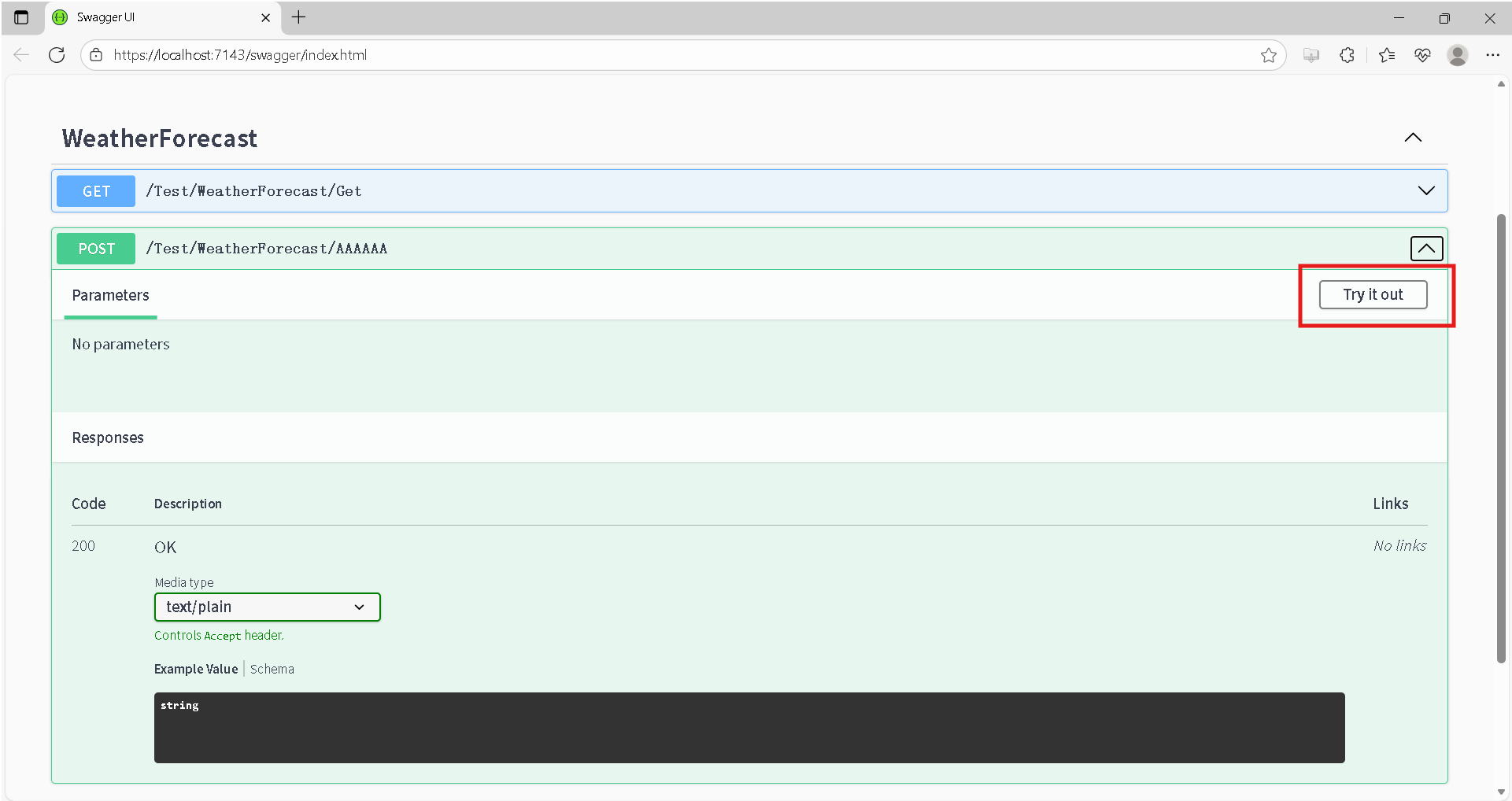Click the /Test/WeatherForecast/Get path
Image resolution: width=1512 pixels, height=801 pixels.
pyautogui.click(x=254, y=191)
